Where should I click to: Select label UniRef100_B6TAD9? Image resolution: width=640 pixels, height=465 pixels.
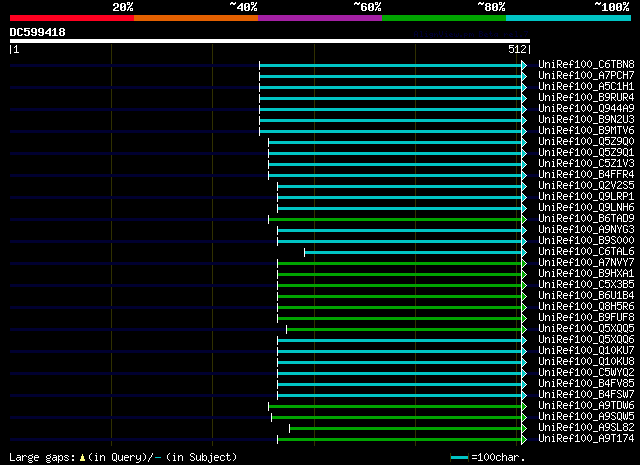point(586,219)
